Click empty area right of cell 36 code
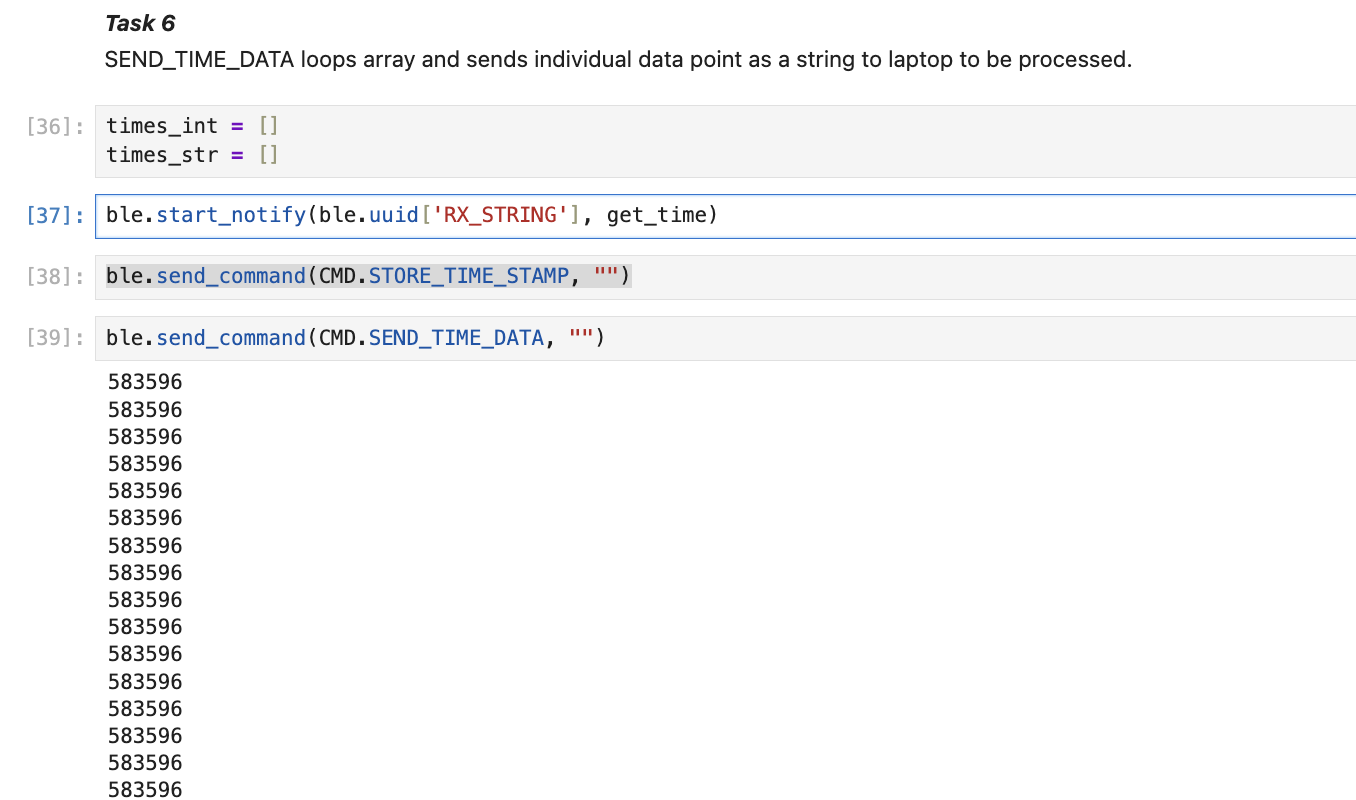 pyautogui.click(x=800, y=141)
